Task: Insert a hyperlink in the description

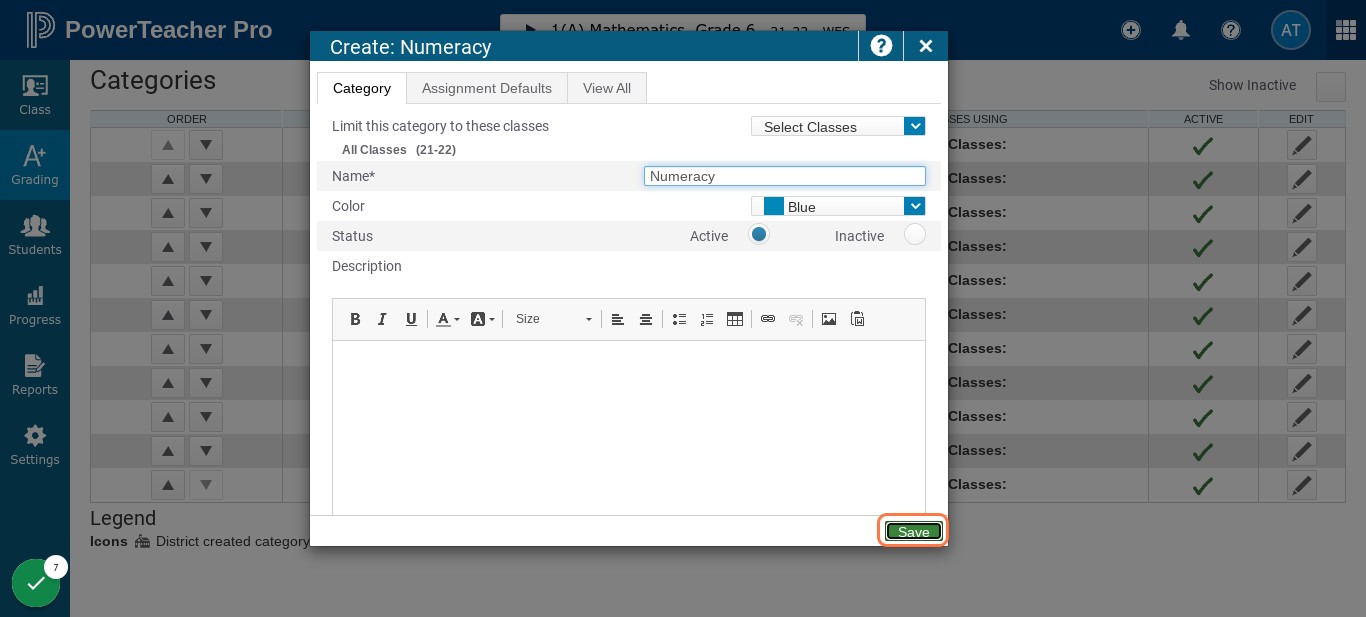Action: (x=768, y=319)
